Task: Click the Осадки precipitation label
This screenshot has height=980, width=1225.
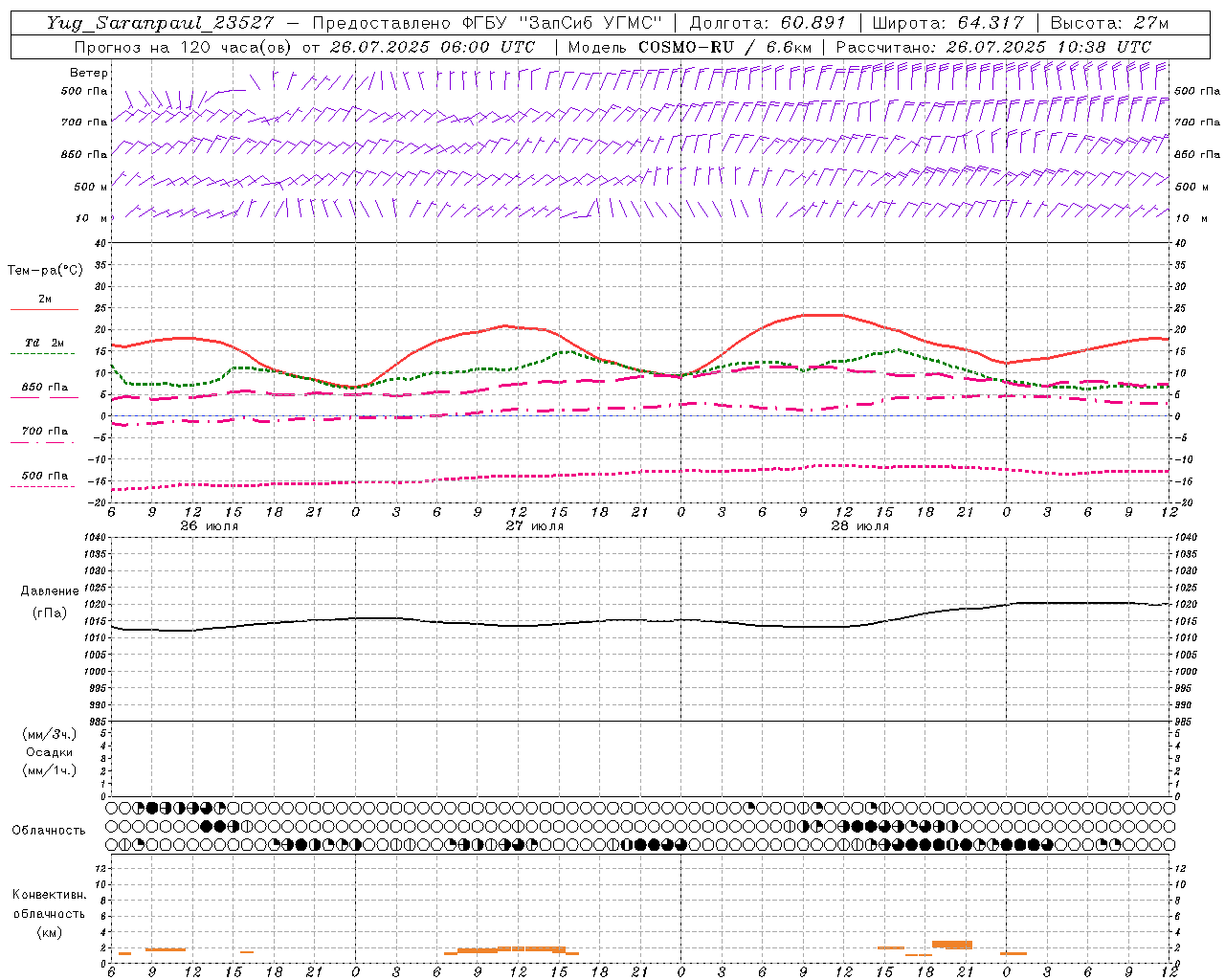Action: point(50,752)
